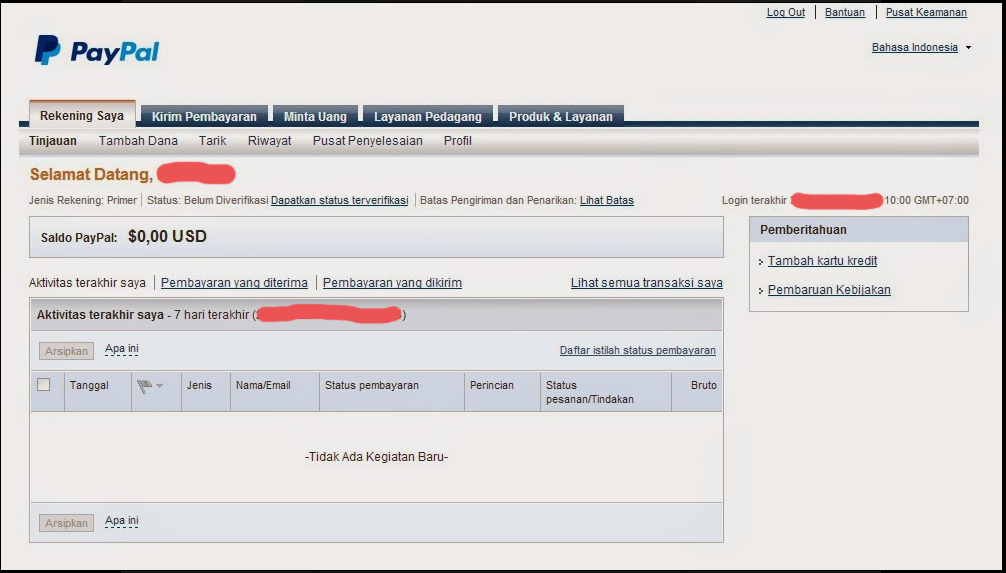Click the Status pembayaran column header
The height and width of the screenshot is (573, 1006).
371,386
